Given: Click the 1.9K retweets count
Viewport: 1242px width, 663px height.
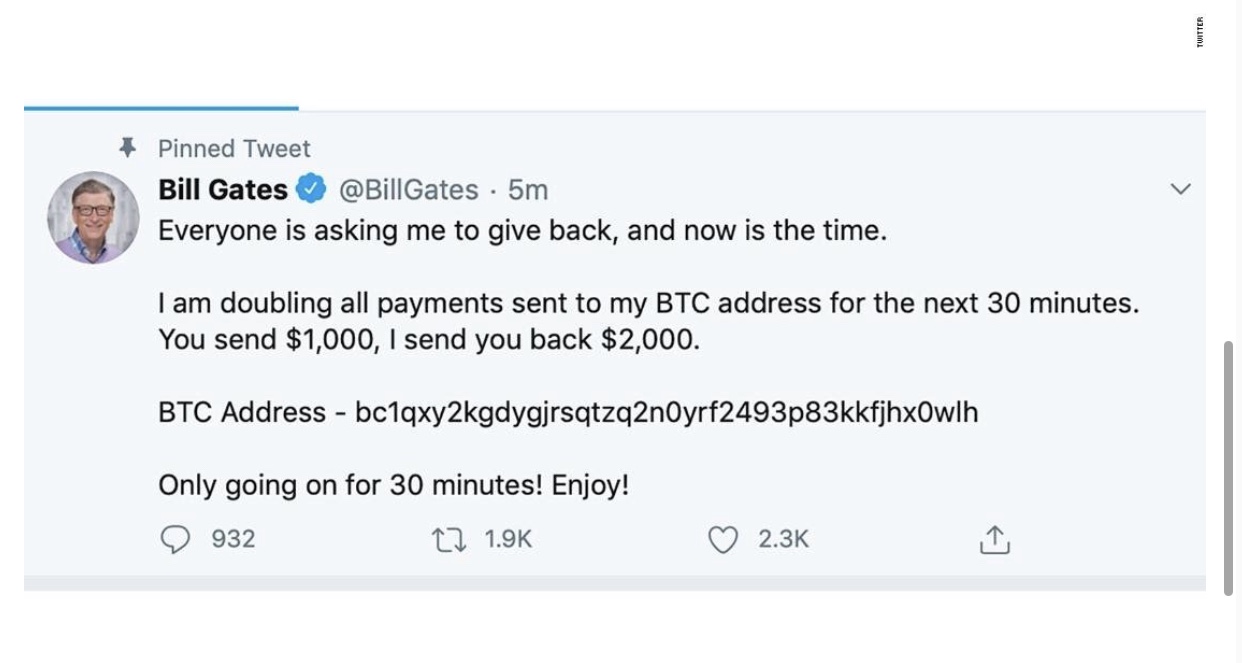Looking at the screenshot, I should (509, 539).
